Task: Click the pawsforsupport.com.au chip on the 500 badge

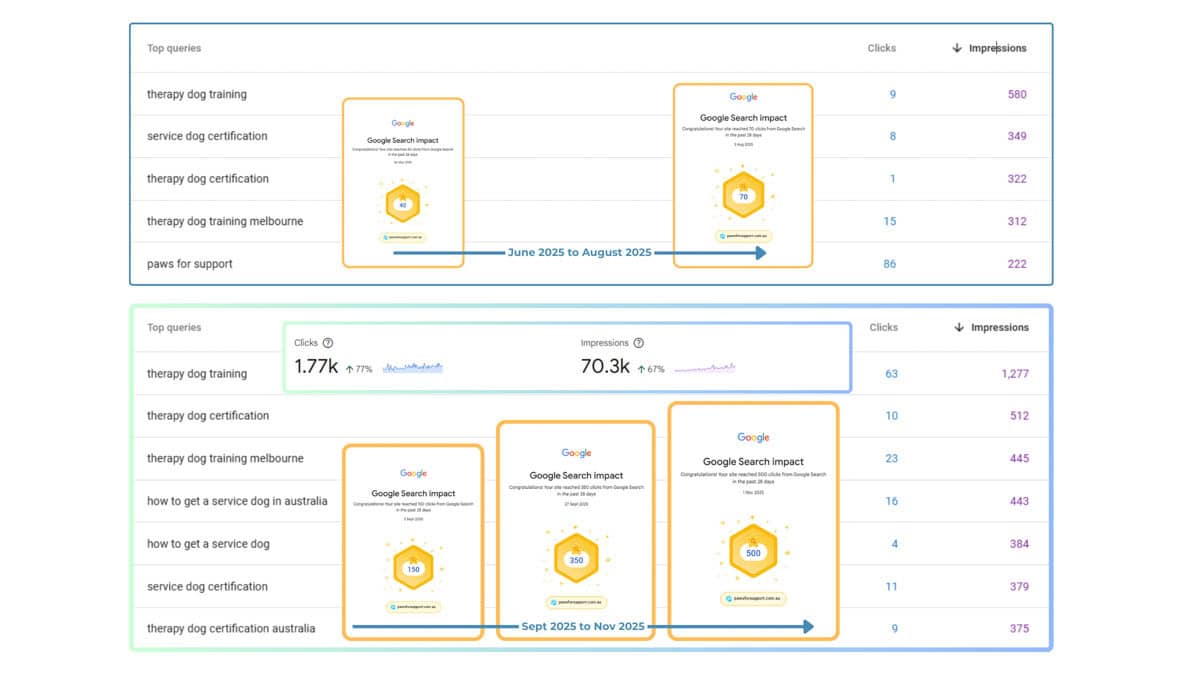Action: [x=753, y=597]
